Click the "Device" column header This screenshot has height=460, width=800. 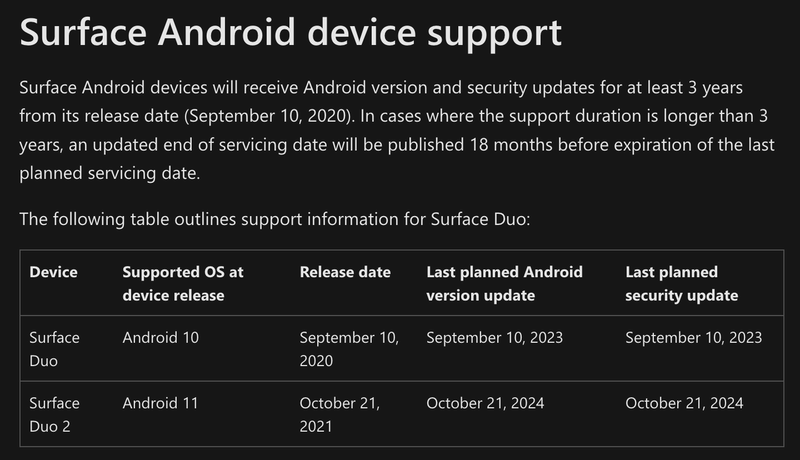pyautogui.click(x=54, y=272)
